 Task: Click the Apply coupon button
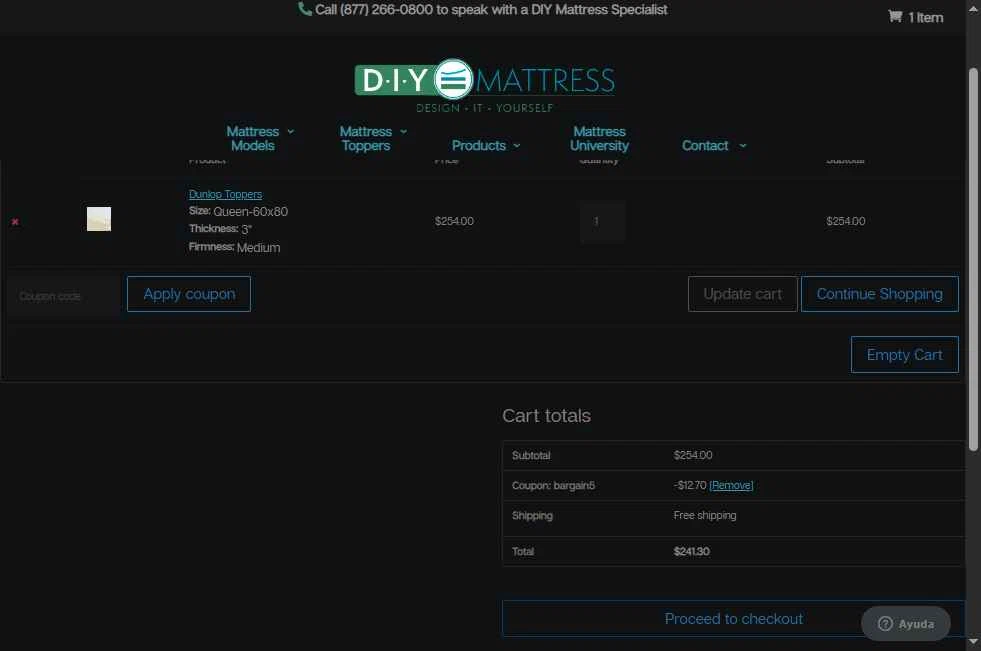pos(189,294)
